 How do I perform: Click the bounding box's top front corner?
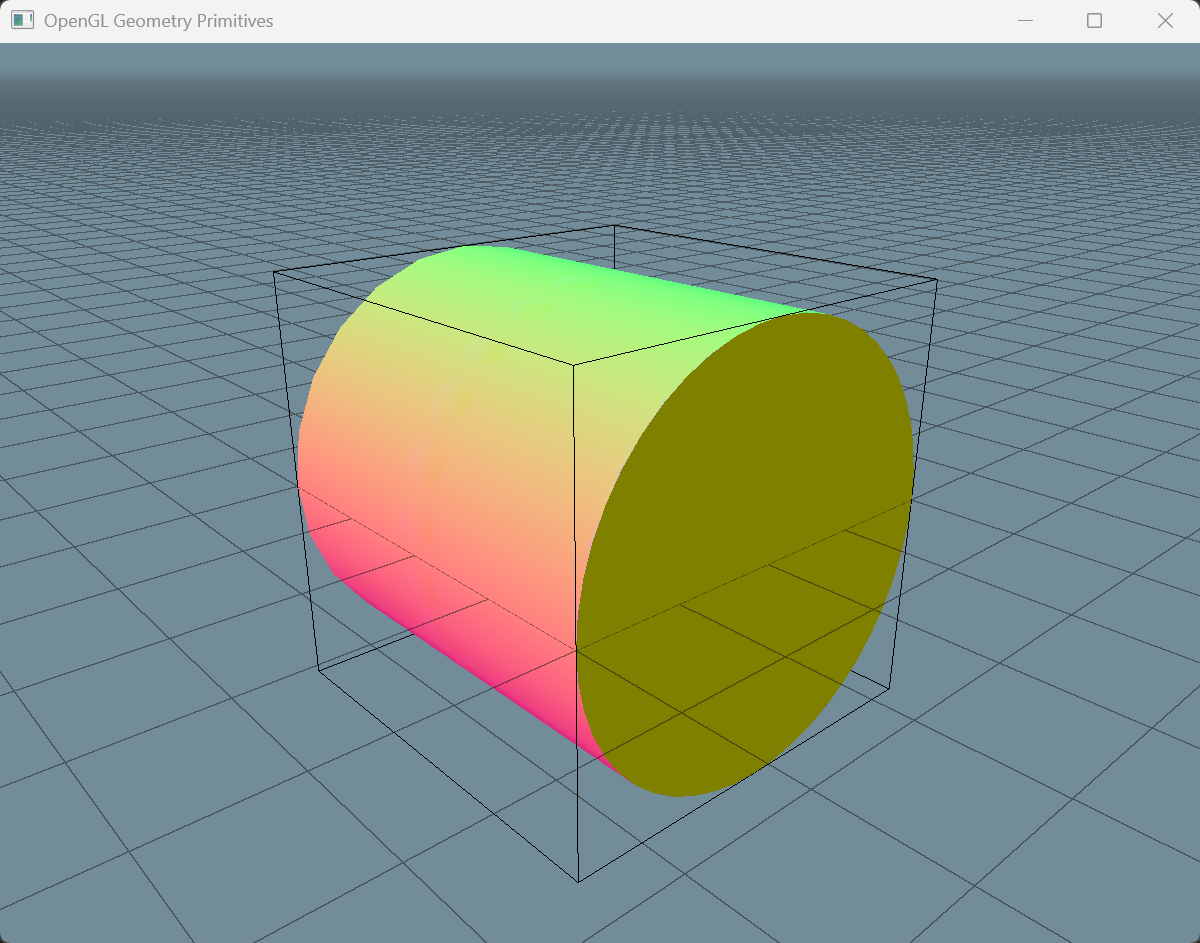[x=573, y=364]
